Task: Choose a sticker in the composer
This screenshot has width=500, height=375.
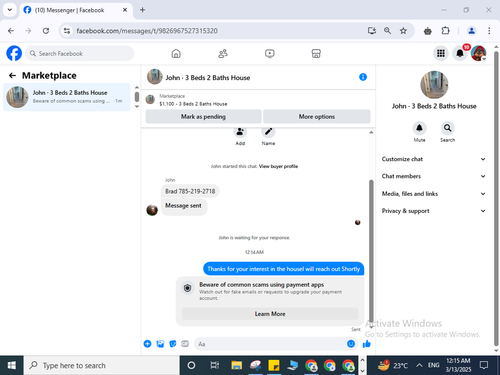Action: pos(173,344)
